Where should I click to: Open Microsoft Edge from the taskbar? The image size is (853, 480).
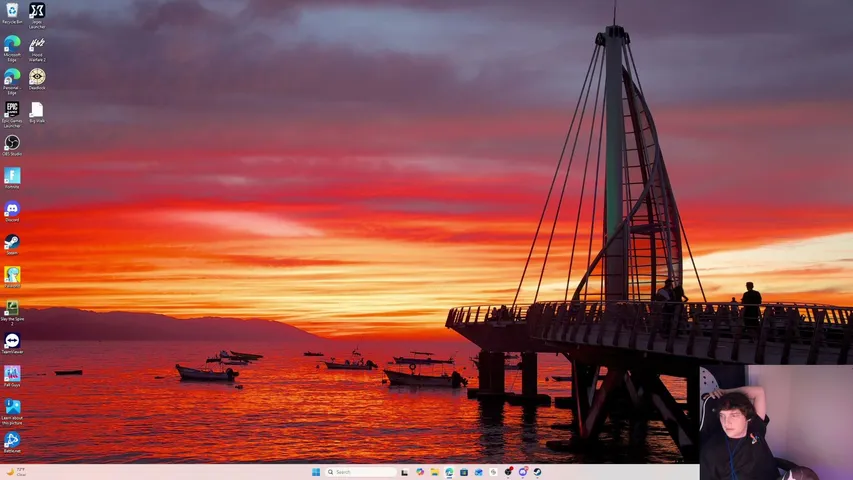click(449, 472)
